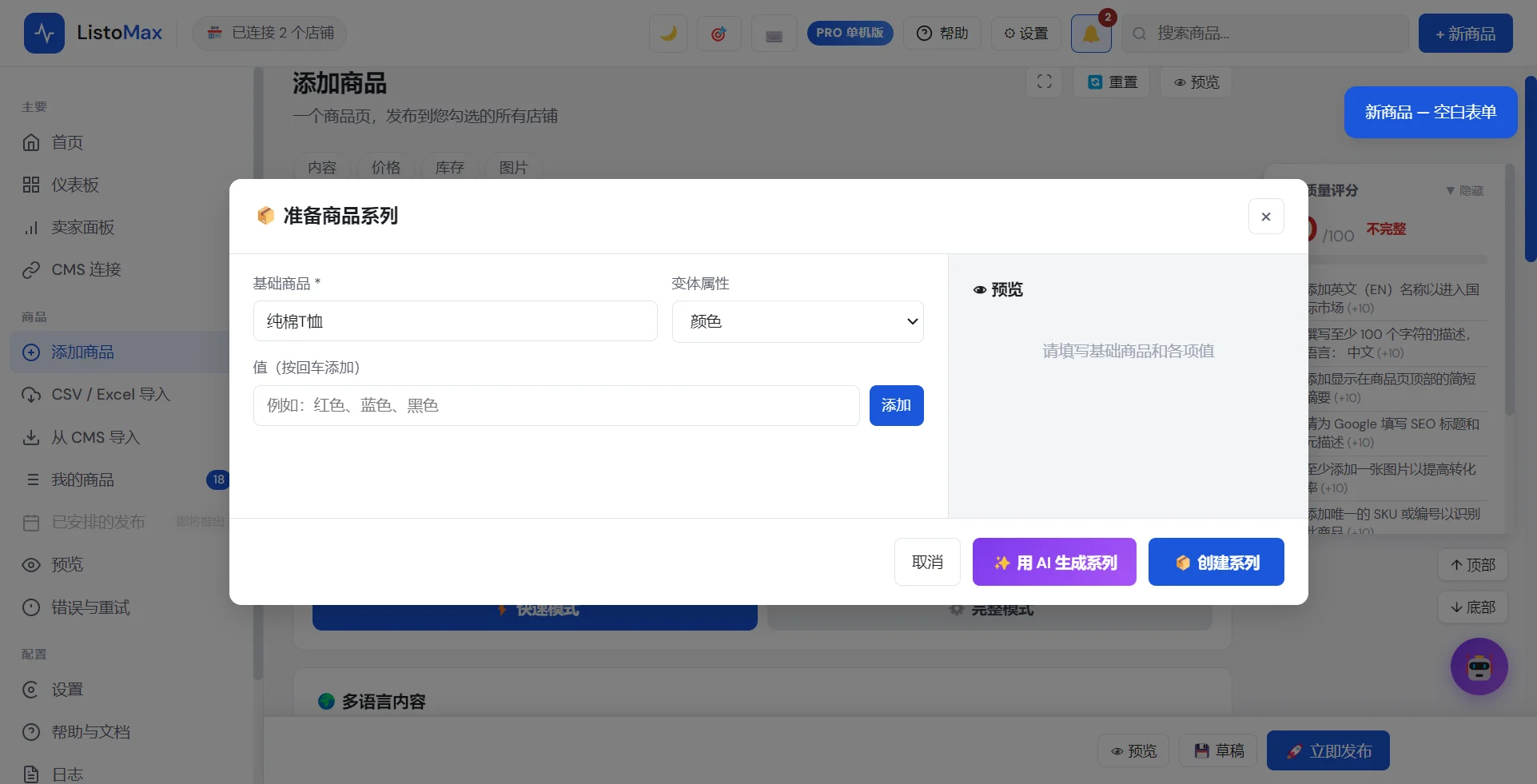Click 取消 in the dialog
The width and height of the screenshot is (1537, 784).
(927, 562)
